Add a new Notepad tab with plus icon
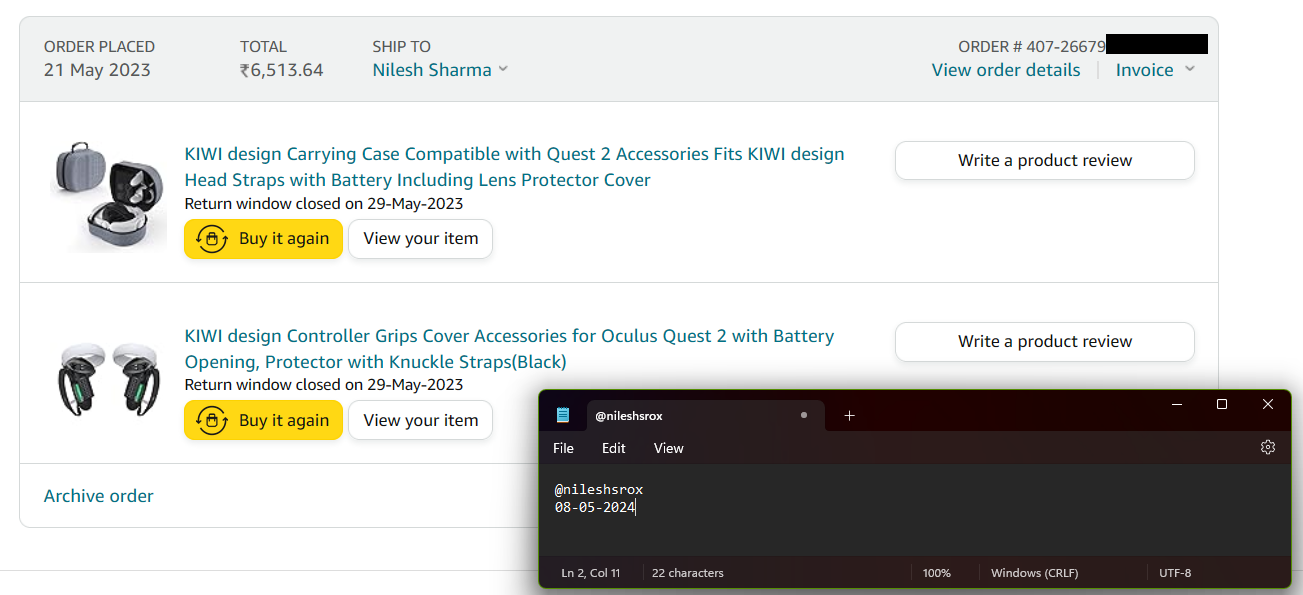The image size is (1303, 595). tap(849, 415)
